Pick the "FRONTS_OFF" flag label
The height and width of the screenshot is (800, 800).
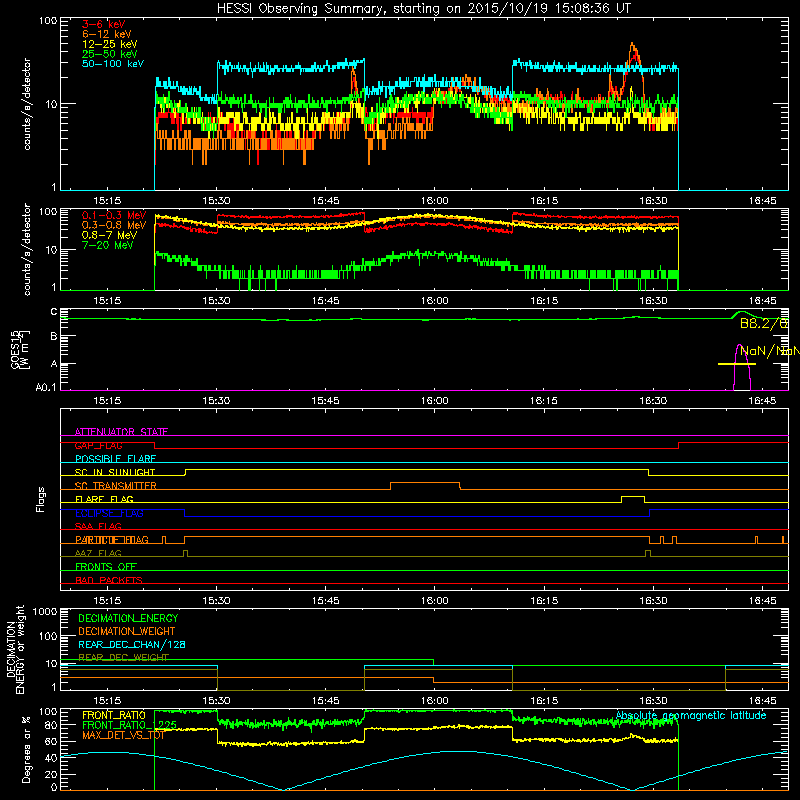pos(106,566)
